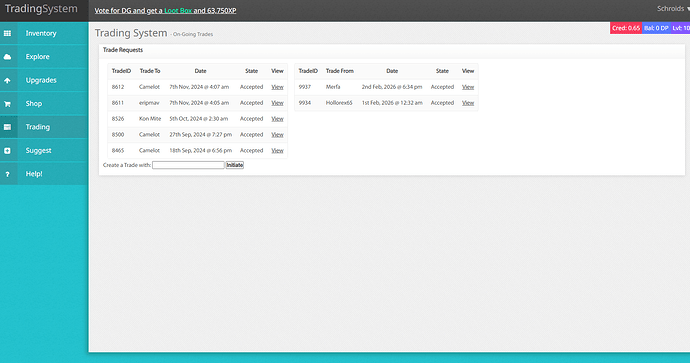Open the Inventory menu item
This screenshot has height=363, width=690.
[44, 33]
